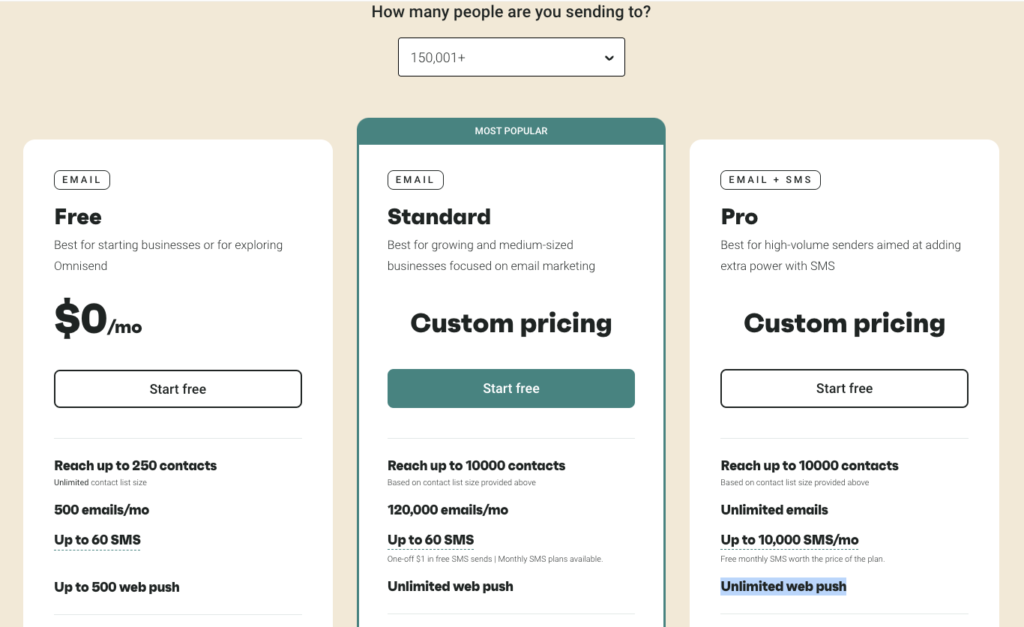Click the $0/mo price on Free plan
This screenshot has height=627, width=1024.
point(98,320)
